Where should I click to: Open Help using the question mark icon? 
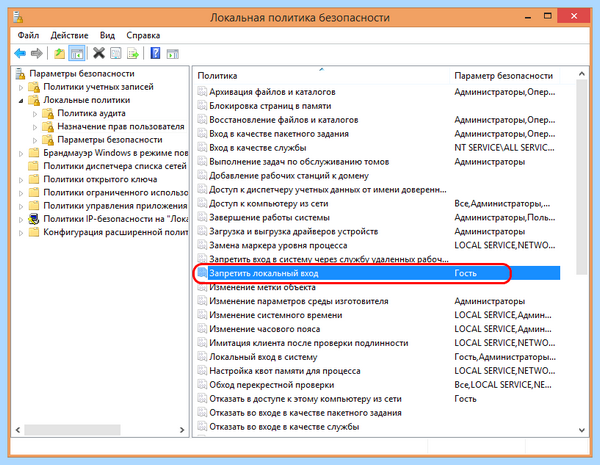[155, 53]
